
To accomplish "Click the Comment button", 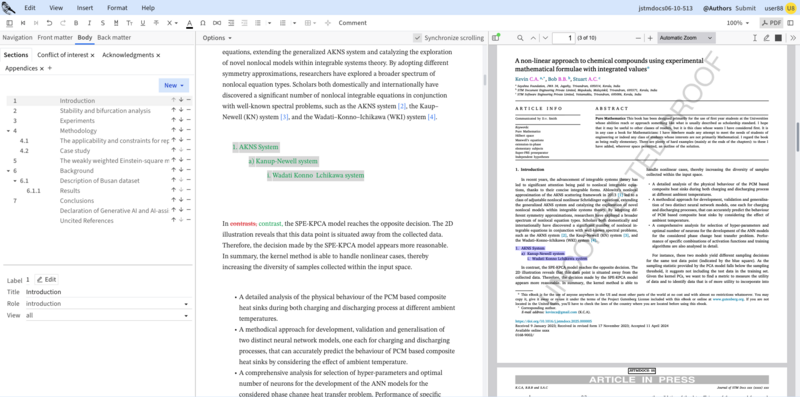I will coord(353,23).
